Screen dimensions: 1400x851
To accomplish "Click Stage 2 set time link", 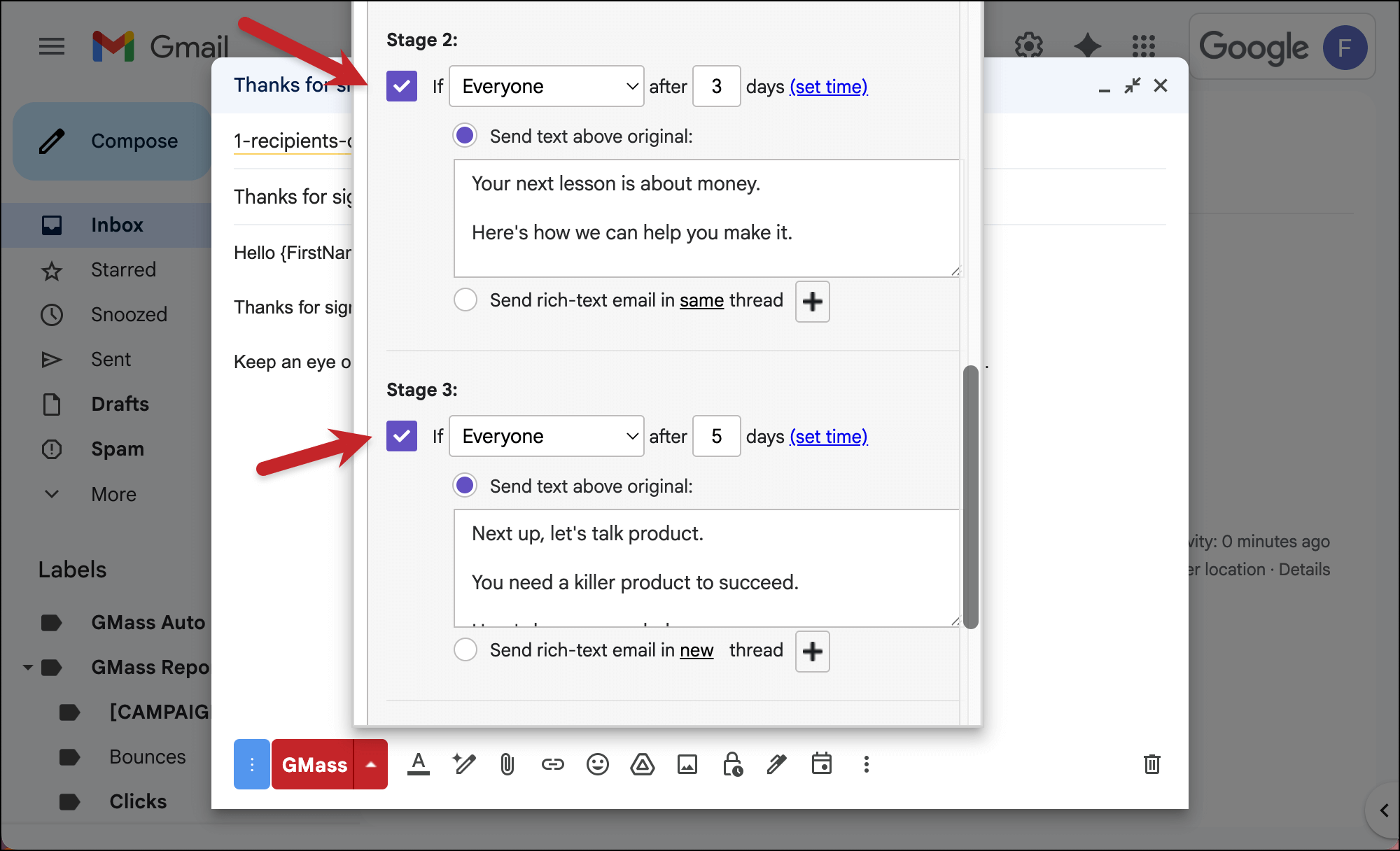I will (x=829, y=87).
